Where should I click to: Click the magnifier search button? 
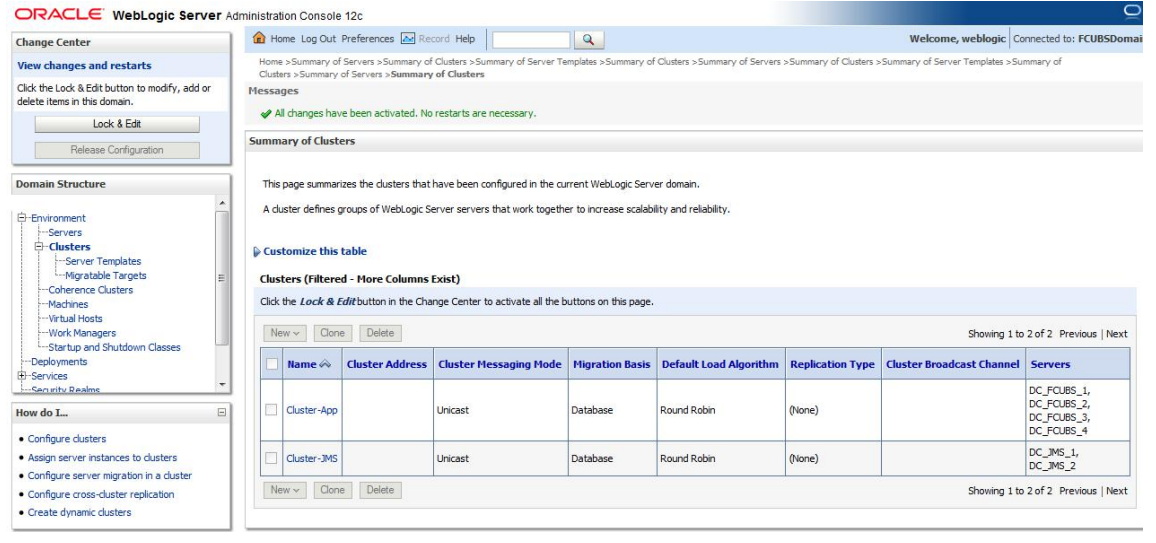(588, 40)
